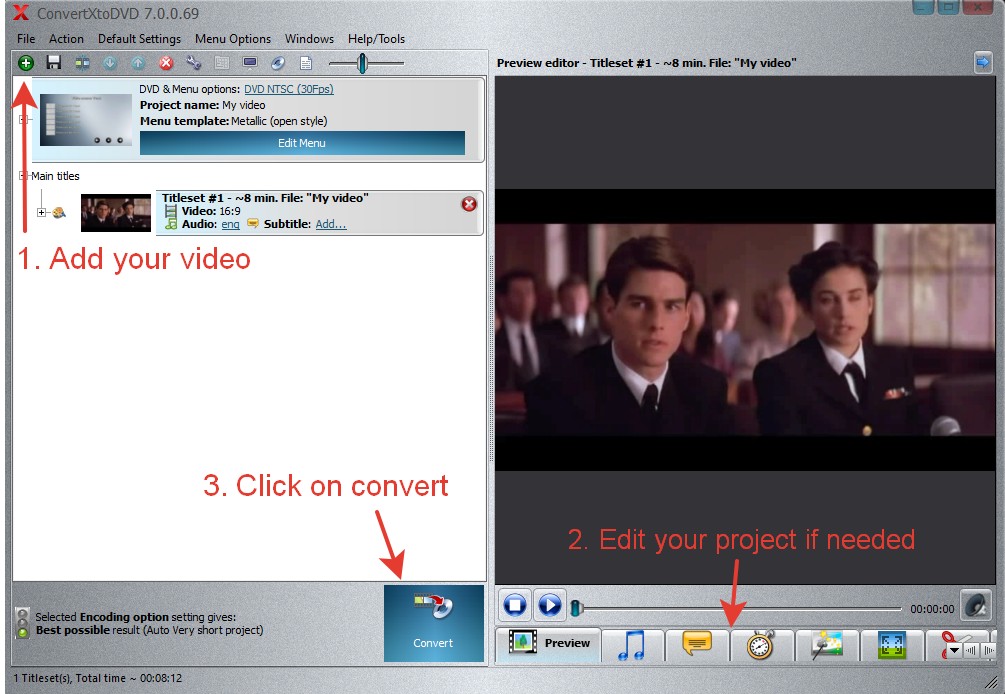The width and height of the screenshot is (1005, 694).
Task: Remove Titleset #1 with its red X
Action: pos(468,204)
